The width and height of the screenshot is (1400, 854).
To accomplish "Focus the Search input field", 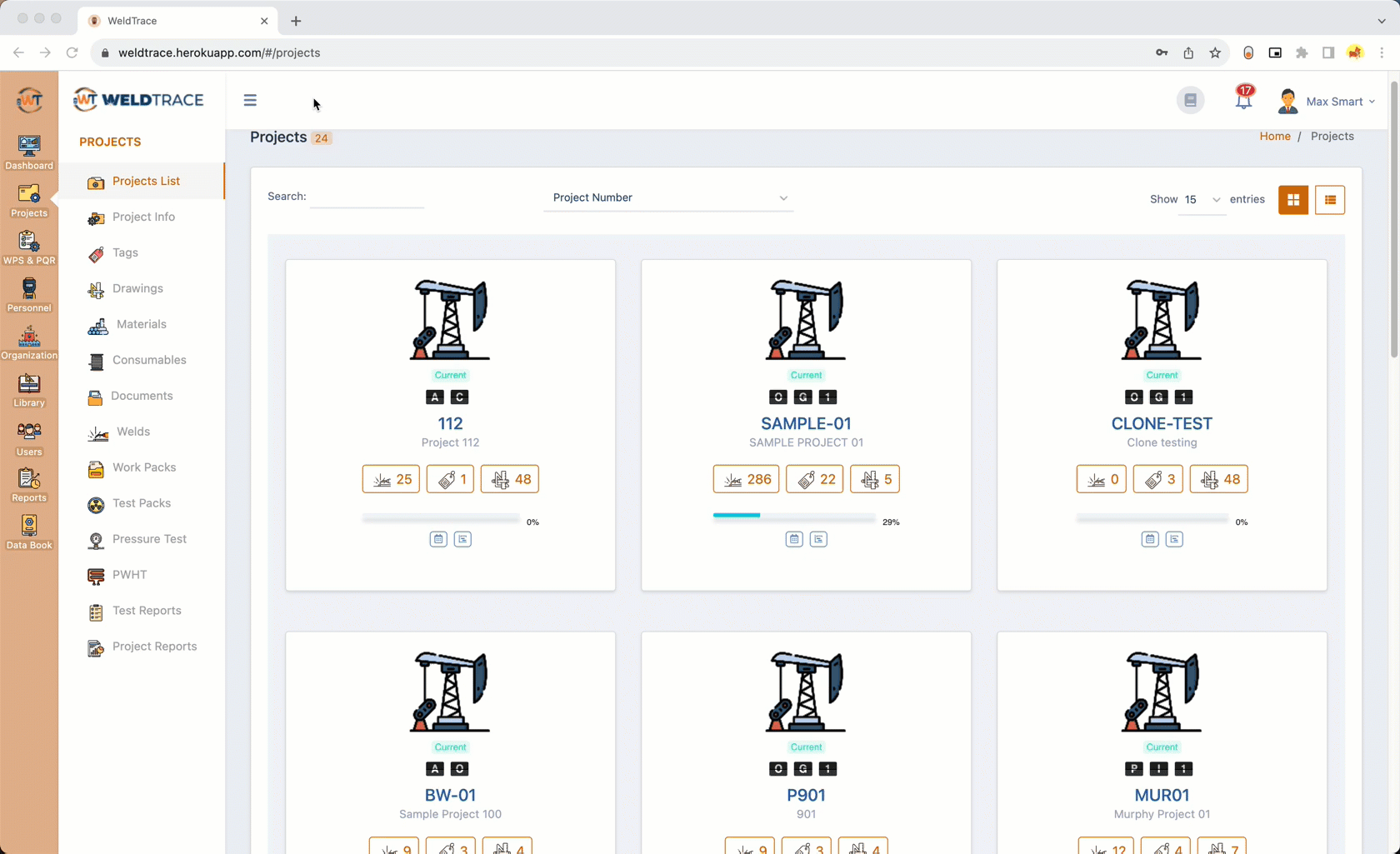I will [x=367, y=197].
